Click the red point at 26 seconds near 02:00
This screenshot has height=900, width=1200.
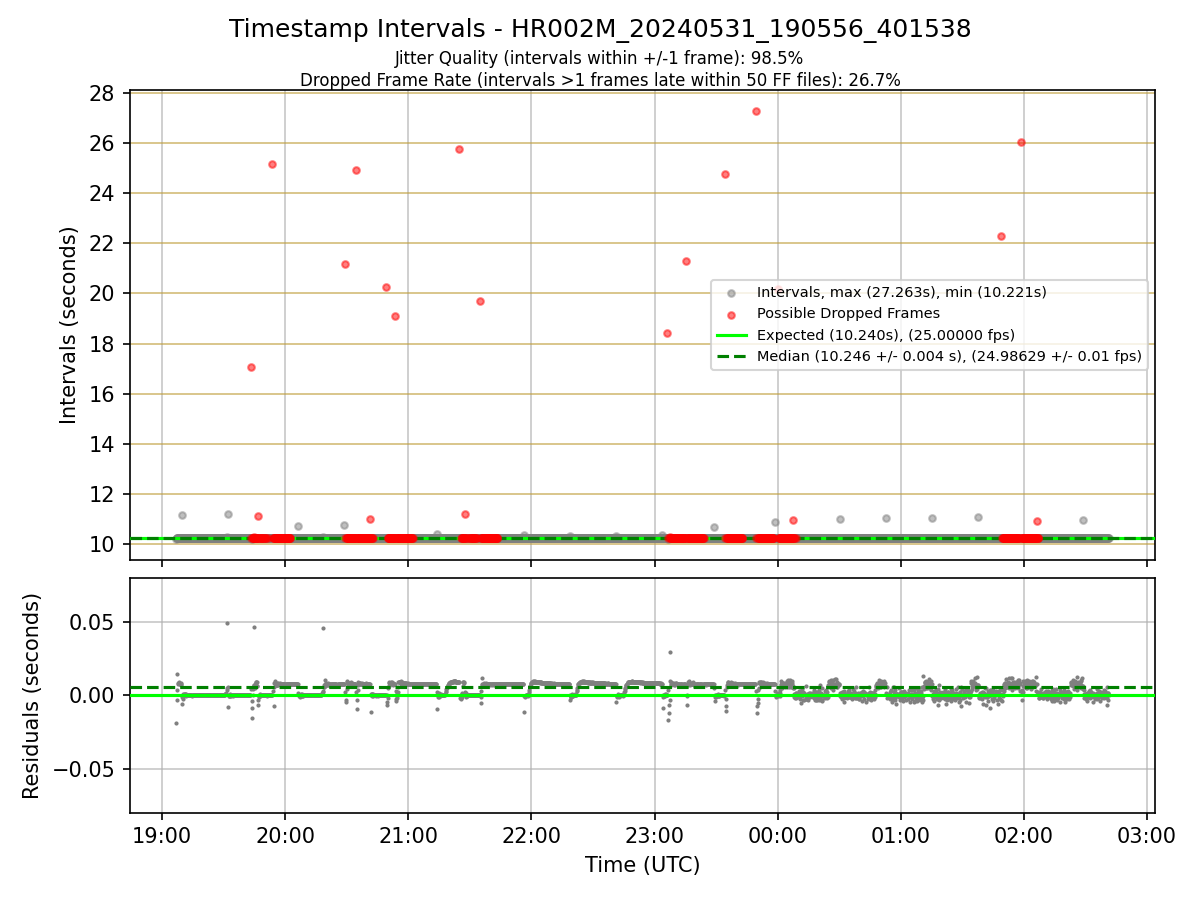[1021, 142]
